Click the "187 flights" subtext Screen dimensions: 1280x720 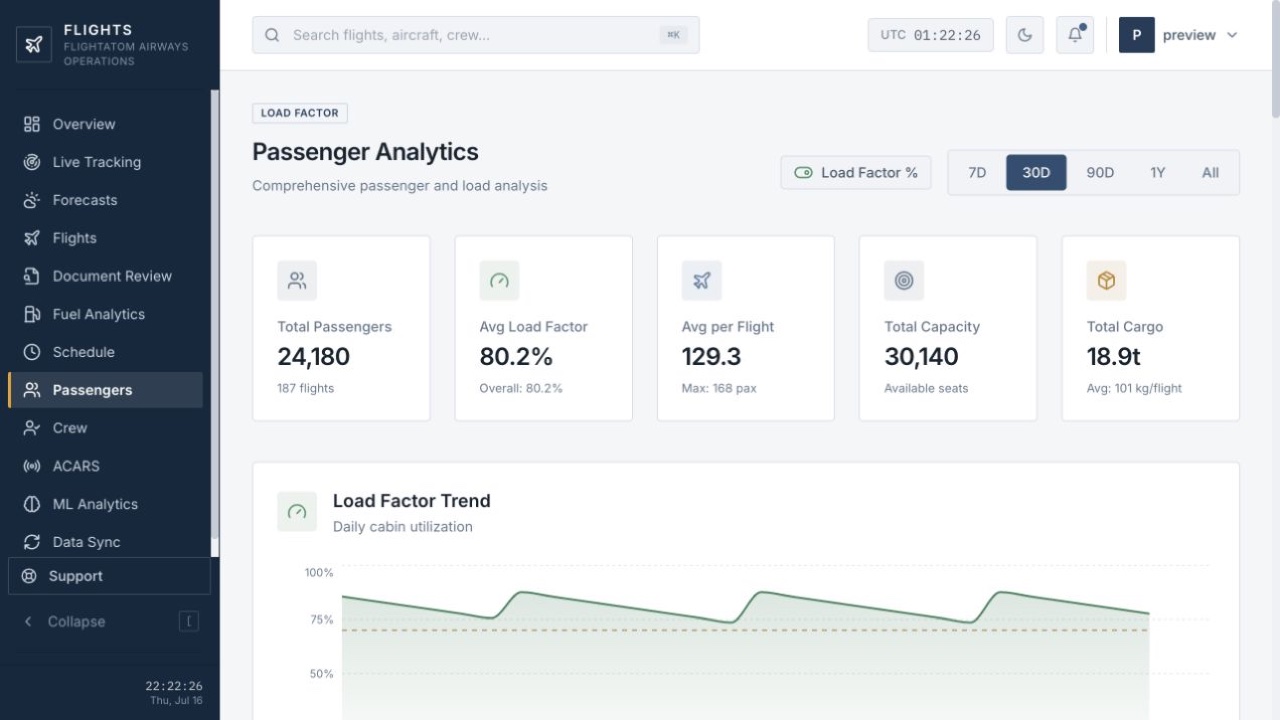pyautogui.click(x=306, y=388)
